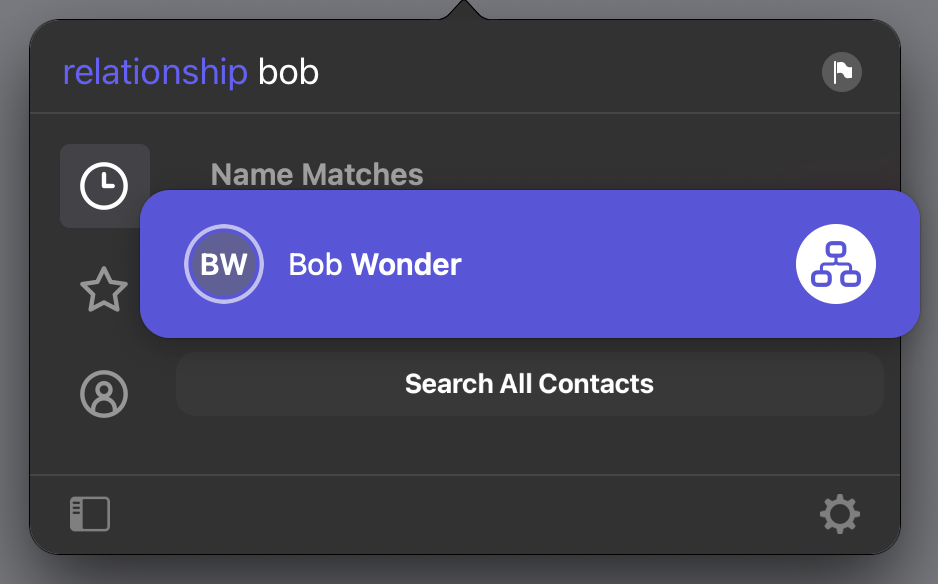938x584 pixels.
Task: Click the Name Matches section header
Action: click(316, 175)
